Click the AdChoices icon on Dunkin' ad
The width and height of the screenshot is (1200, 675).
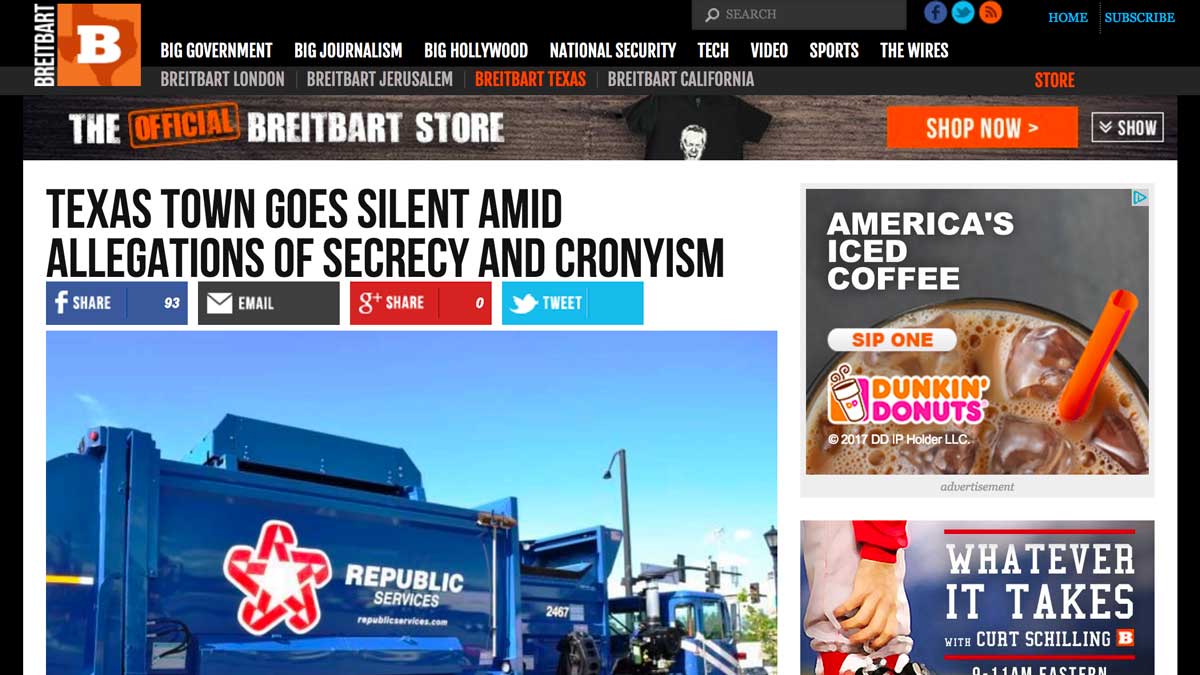pyautogui.click(x=1139, y=198)
